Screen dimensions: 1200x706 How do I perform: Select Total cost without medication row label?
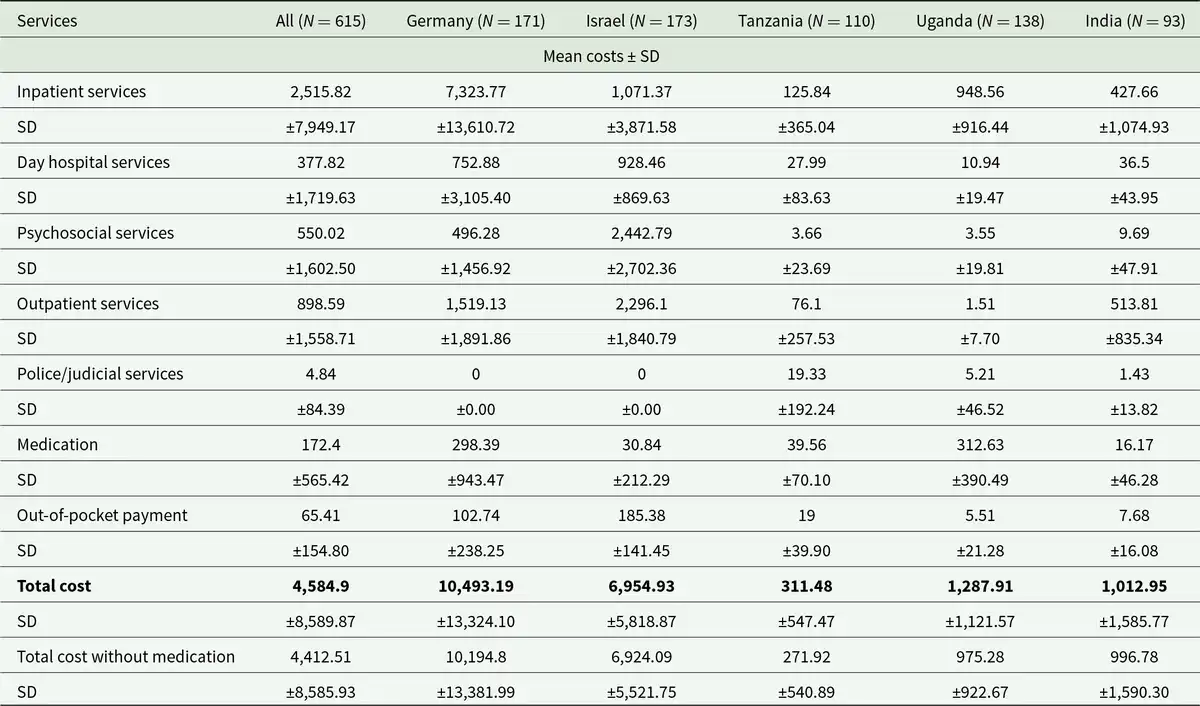click(x=126, y=657)
